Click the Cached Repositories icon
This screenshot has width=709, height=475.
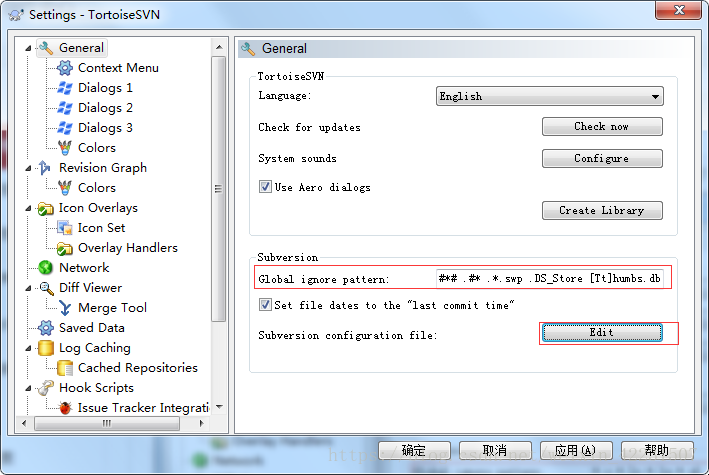pyautogui.click(x=65, y=368)
